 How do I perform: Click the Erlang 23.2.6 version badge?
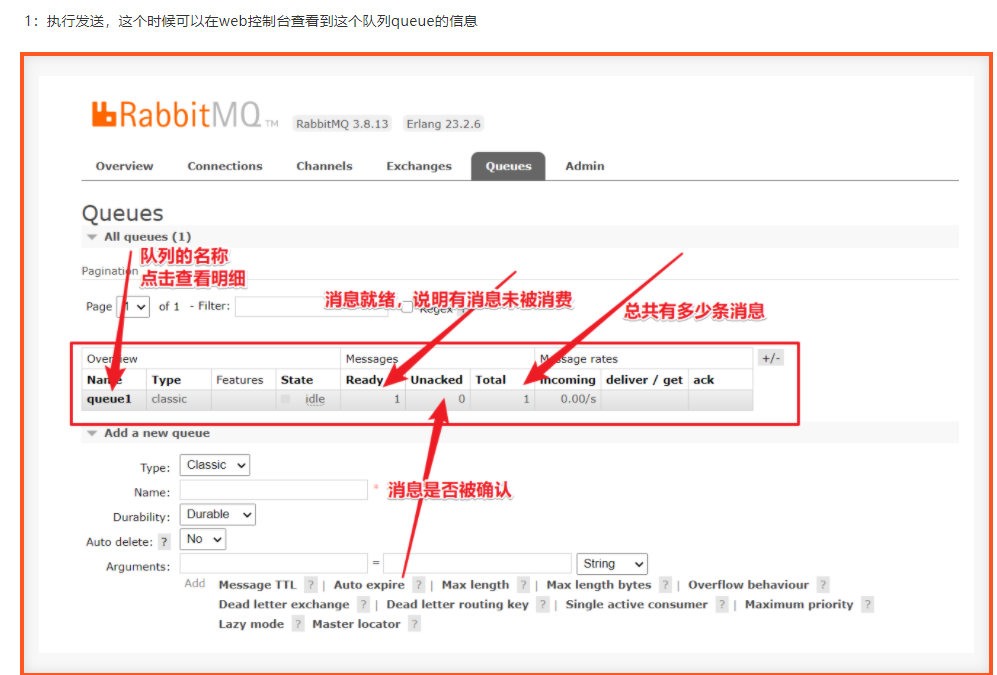click(443, 123)
